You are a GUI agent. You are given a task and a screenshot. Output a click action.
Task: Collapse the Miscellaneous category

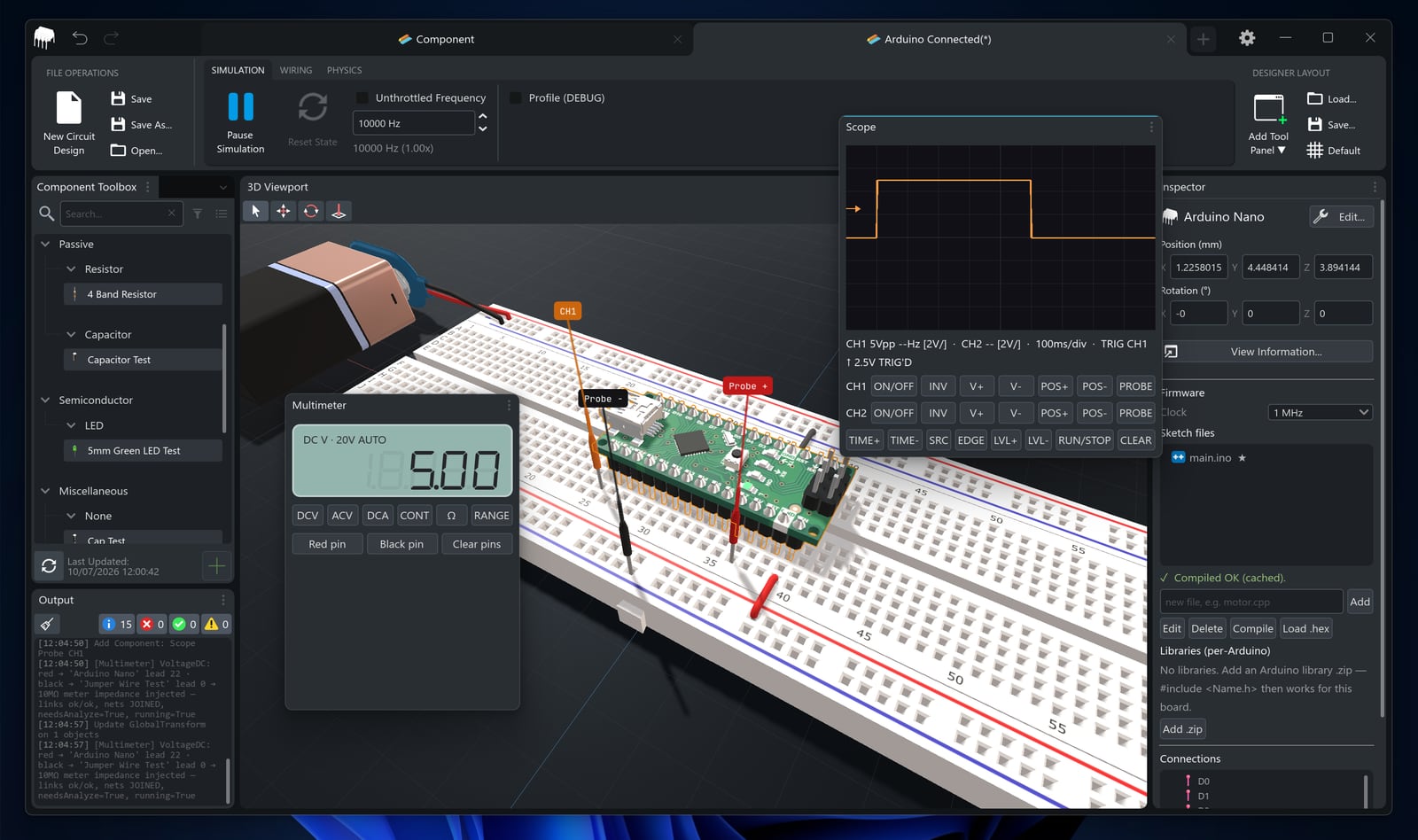pos(45,491)
